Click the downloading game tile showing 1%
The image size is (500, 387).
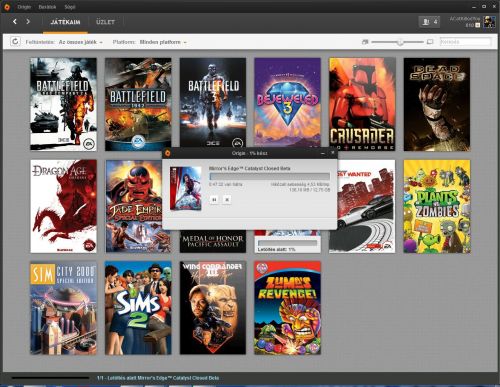tap(287, 242)
